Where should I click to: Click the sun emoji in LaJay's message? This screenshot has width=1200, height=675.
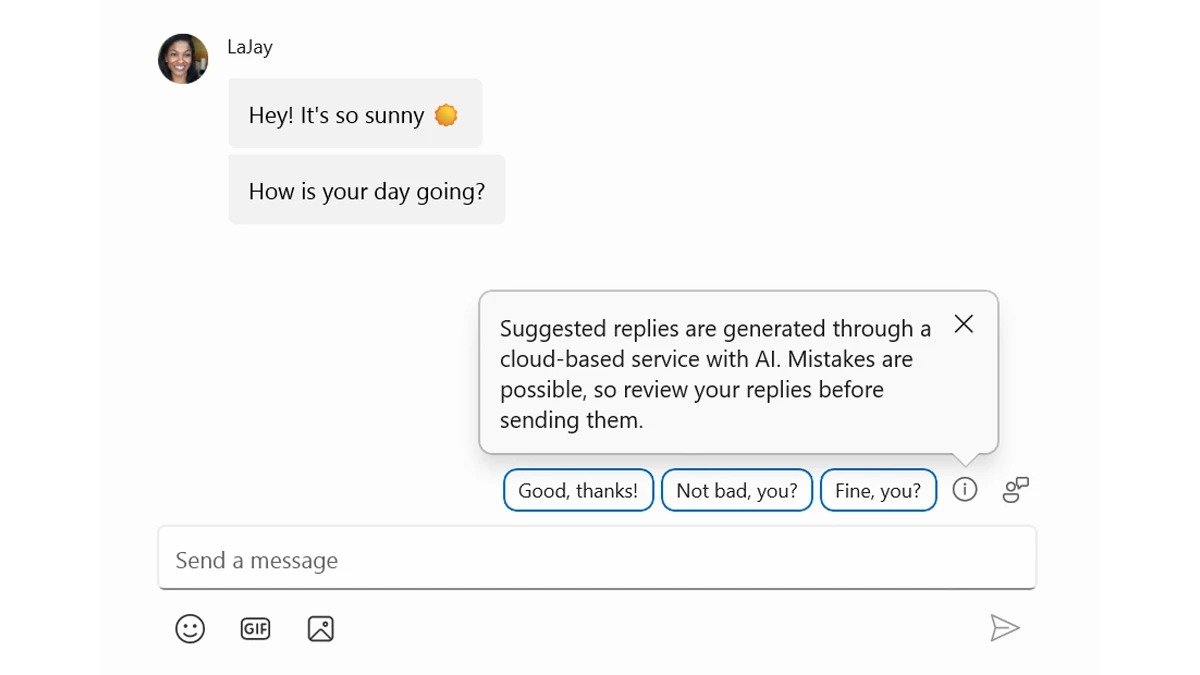pos(446,115)
